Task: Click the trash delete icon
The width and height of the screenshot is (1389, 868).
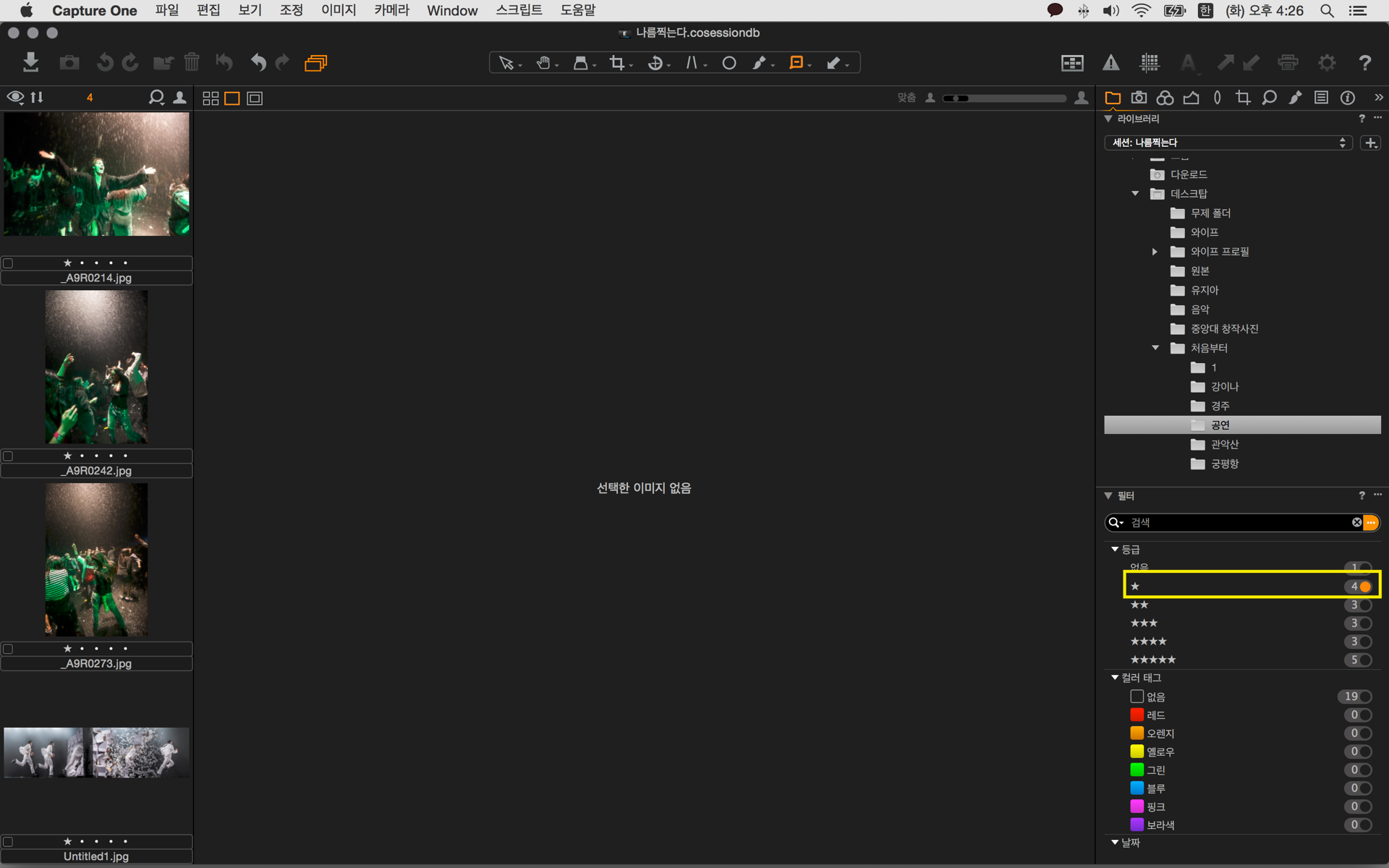Action: point(191,62)
